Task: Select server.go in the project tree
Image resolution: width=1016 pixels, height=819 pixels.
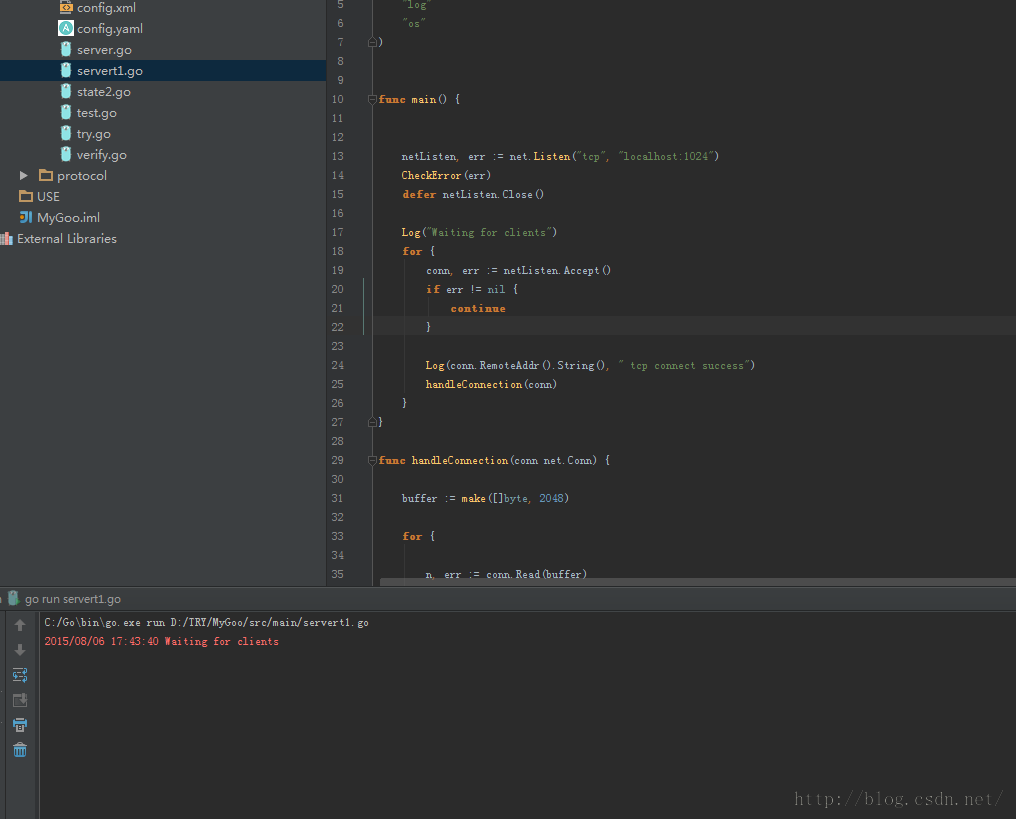Action: click(x=104, y=50)
